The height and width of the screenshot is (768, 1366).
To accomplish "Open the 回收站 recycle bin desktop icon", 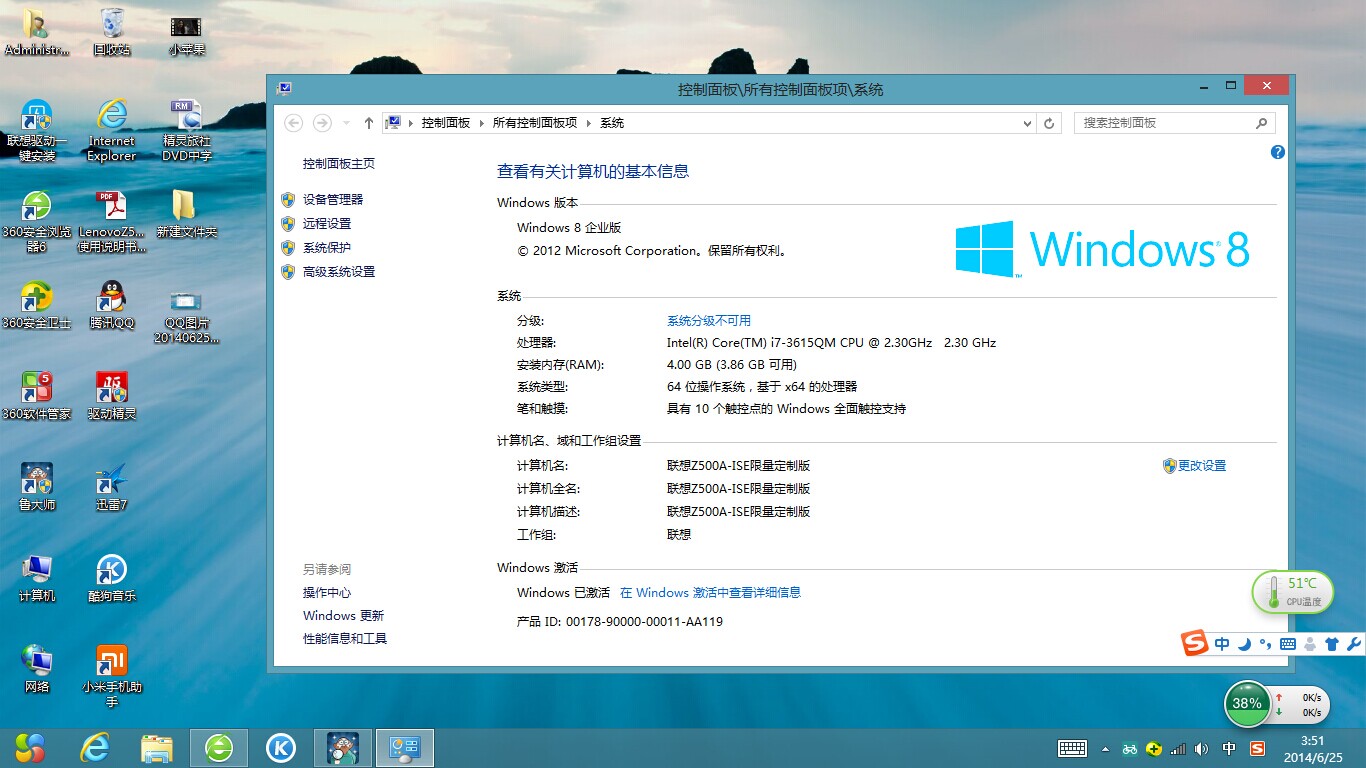I will point(112,32).
